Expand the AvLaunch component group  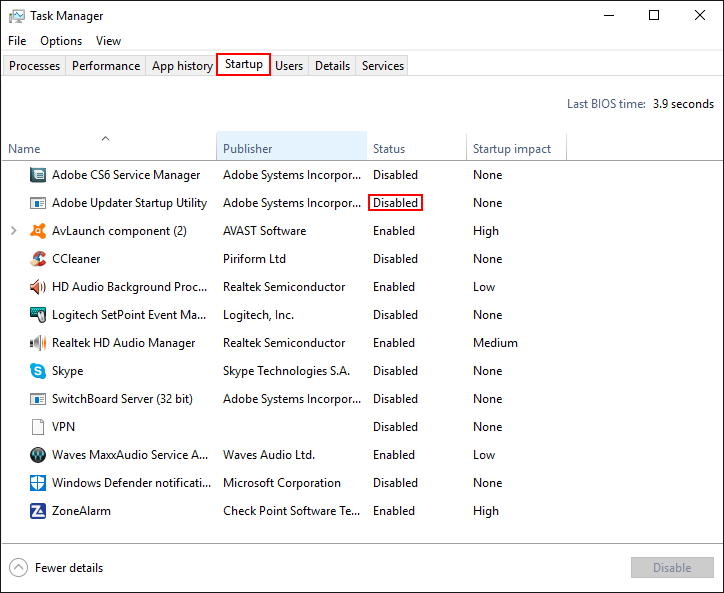click(14, 230)
